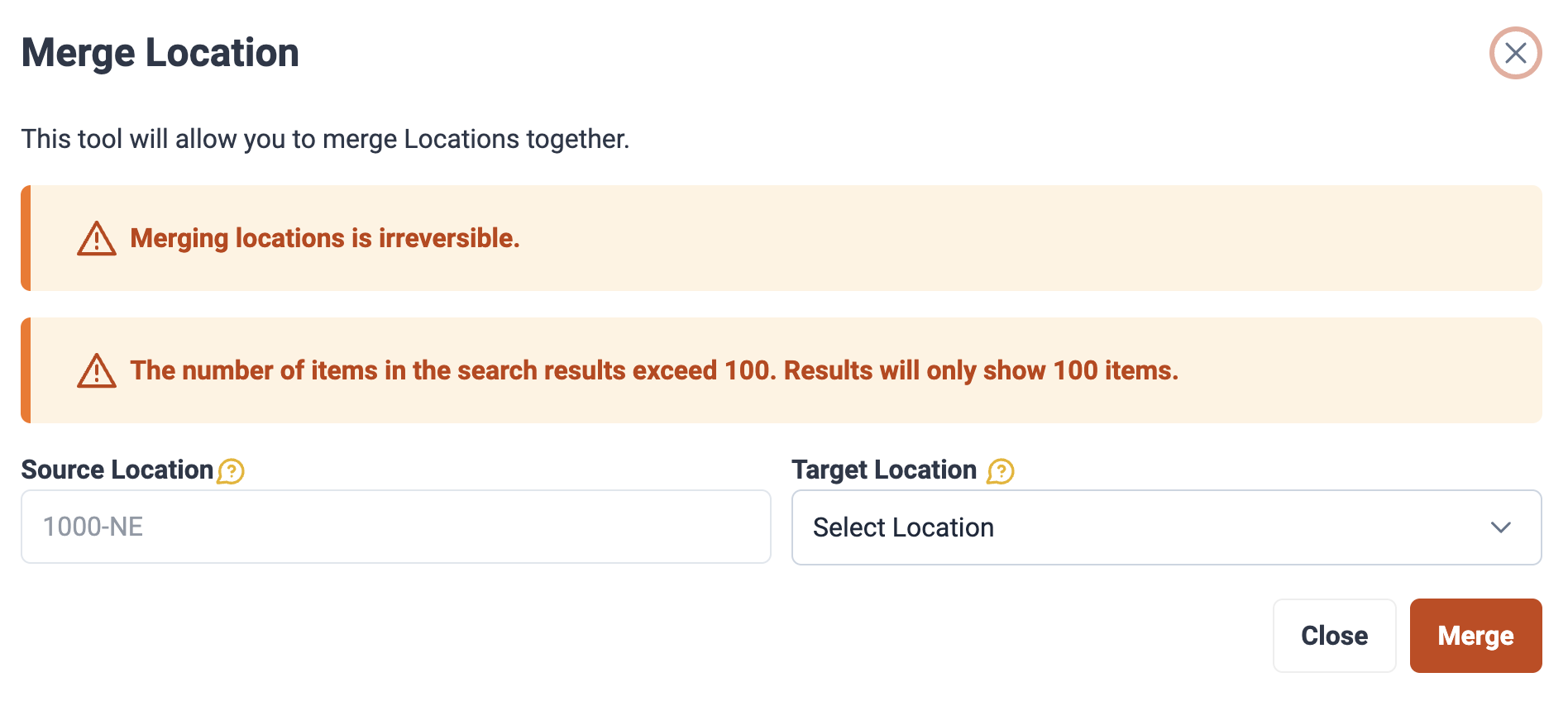
Task: Open the Source Location help icon
Action: [x=231, y=471]
